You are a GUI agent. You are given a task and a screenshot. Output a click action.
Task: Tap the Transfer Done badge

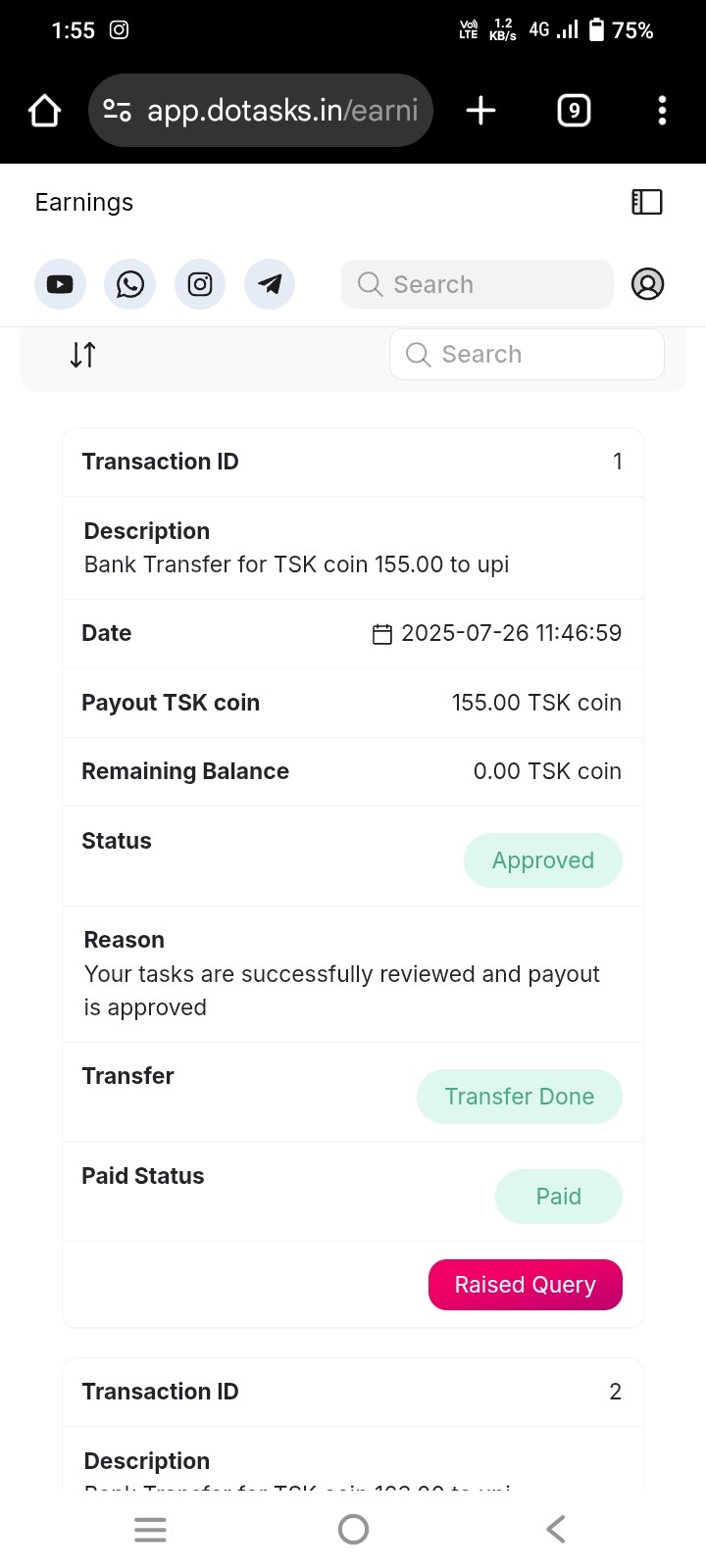[x=520, y=1097]
